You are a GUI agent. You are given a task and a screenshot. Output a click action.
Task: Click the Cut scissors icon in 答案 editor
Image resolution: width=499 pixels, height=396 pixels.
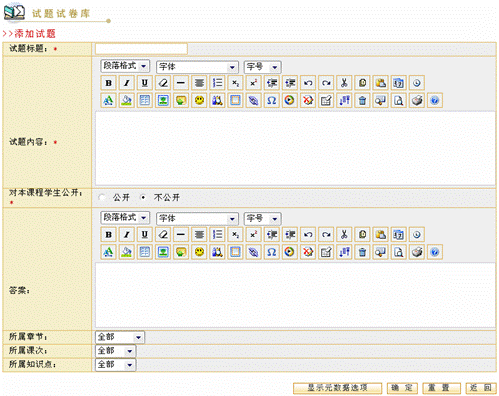[x=344, y=235]
